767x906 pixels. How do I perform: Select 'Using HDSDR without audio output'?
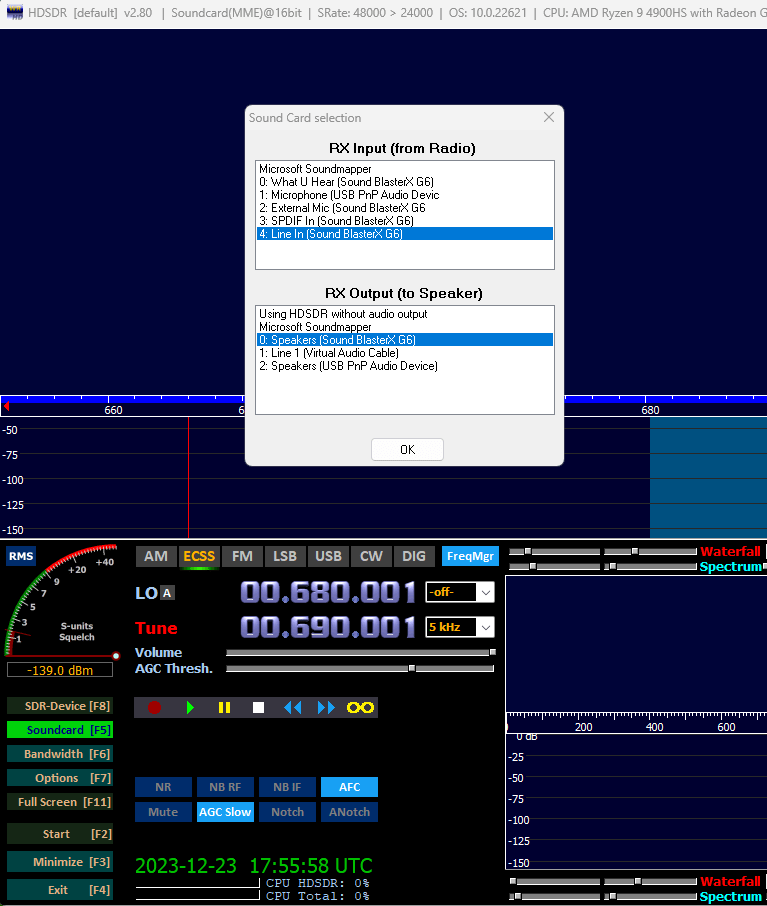405,314
